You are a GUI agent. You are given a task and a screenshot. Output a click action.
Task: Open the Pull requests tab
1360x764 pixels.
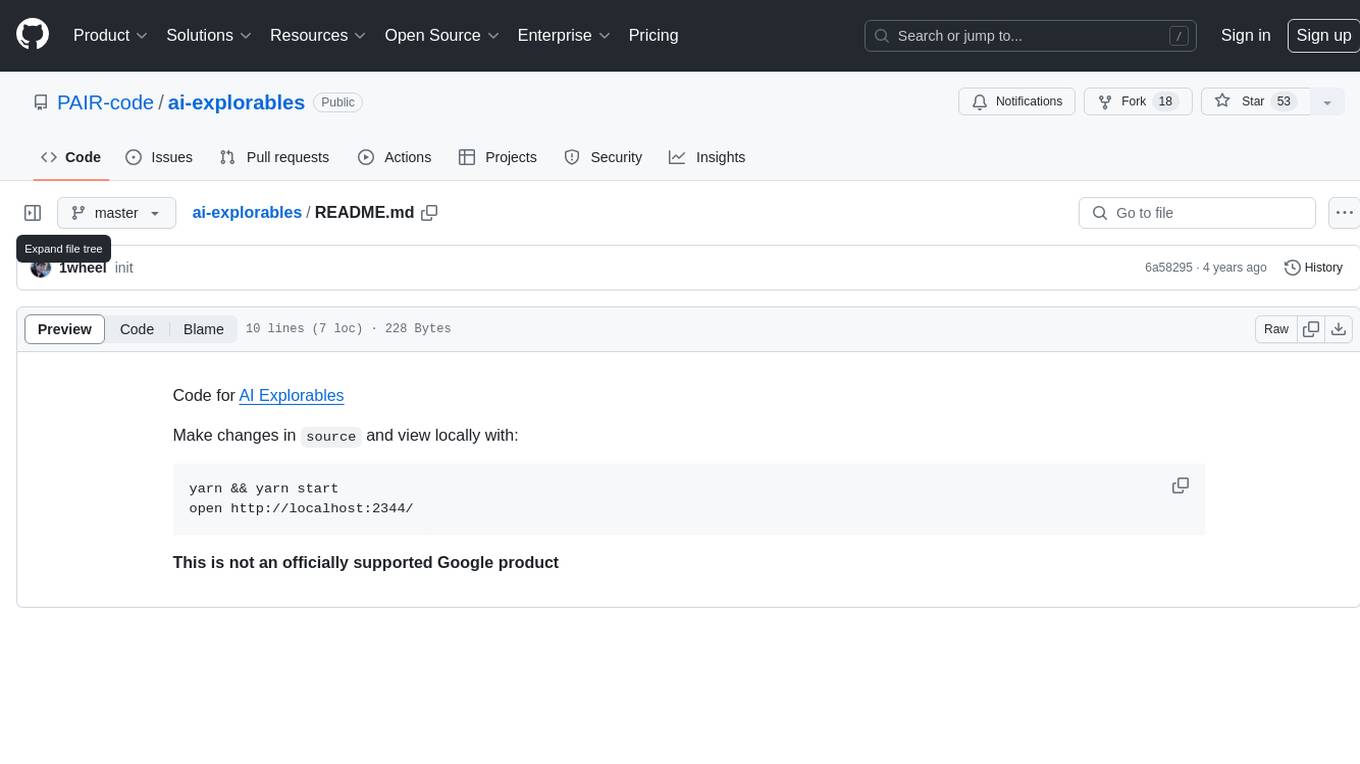(274, 157)
